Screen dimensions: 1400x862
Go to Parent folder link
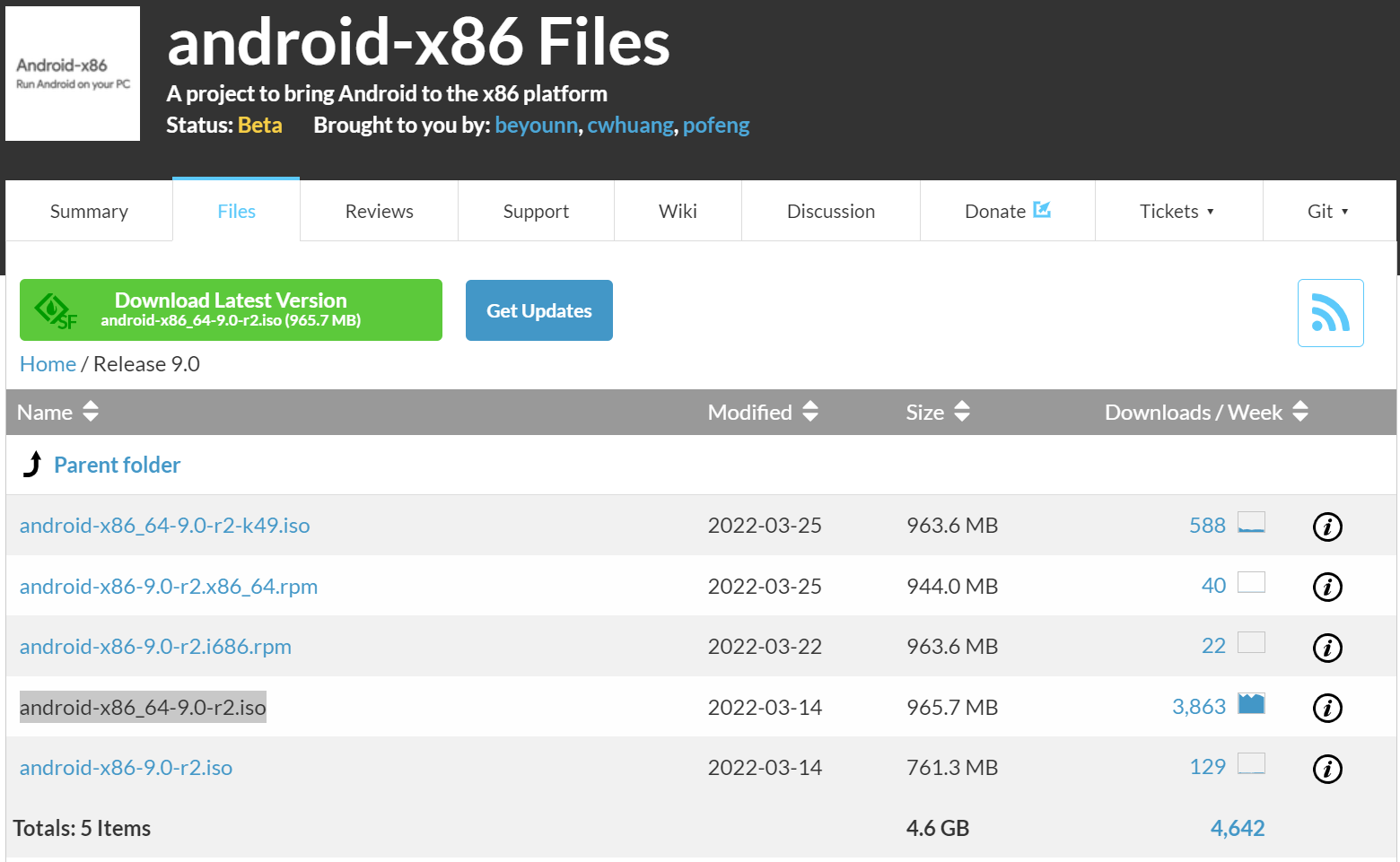tap(117, 465)
